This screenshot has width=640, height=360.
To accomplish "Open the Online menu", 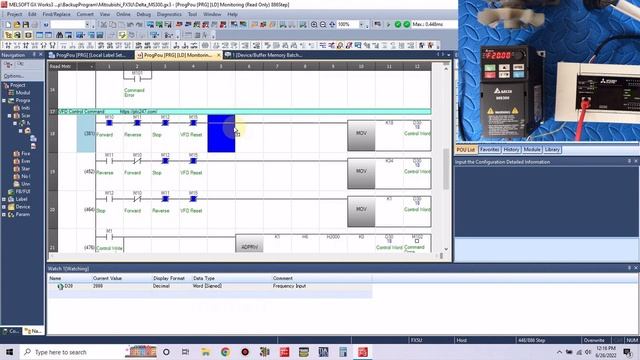I will 123,14.
